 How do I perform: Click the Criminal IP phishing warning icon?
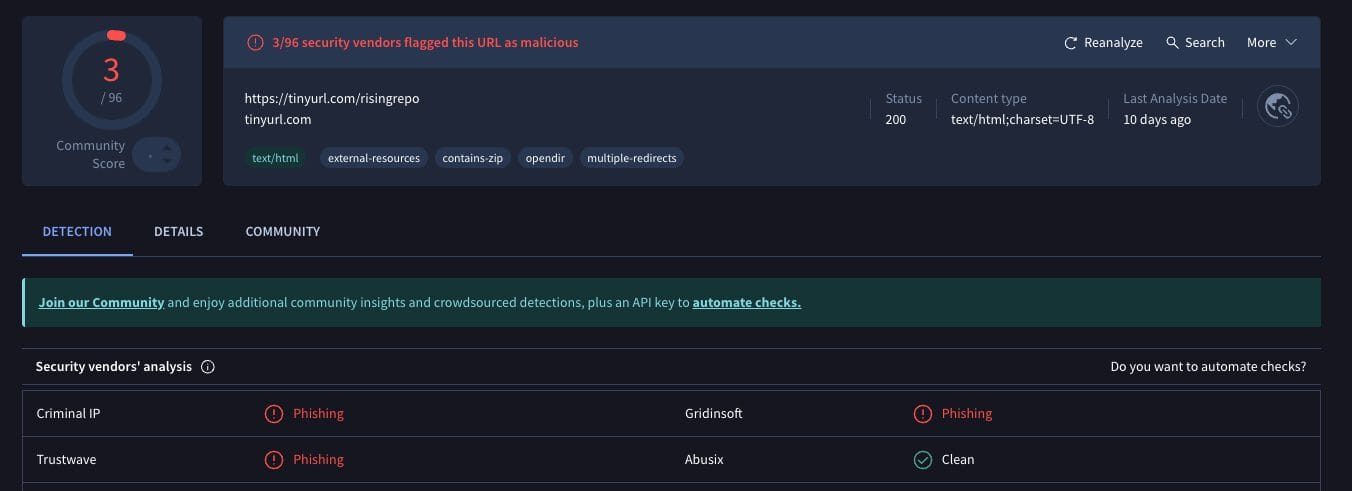273,414
